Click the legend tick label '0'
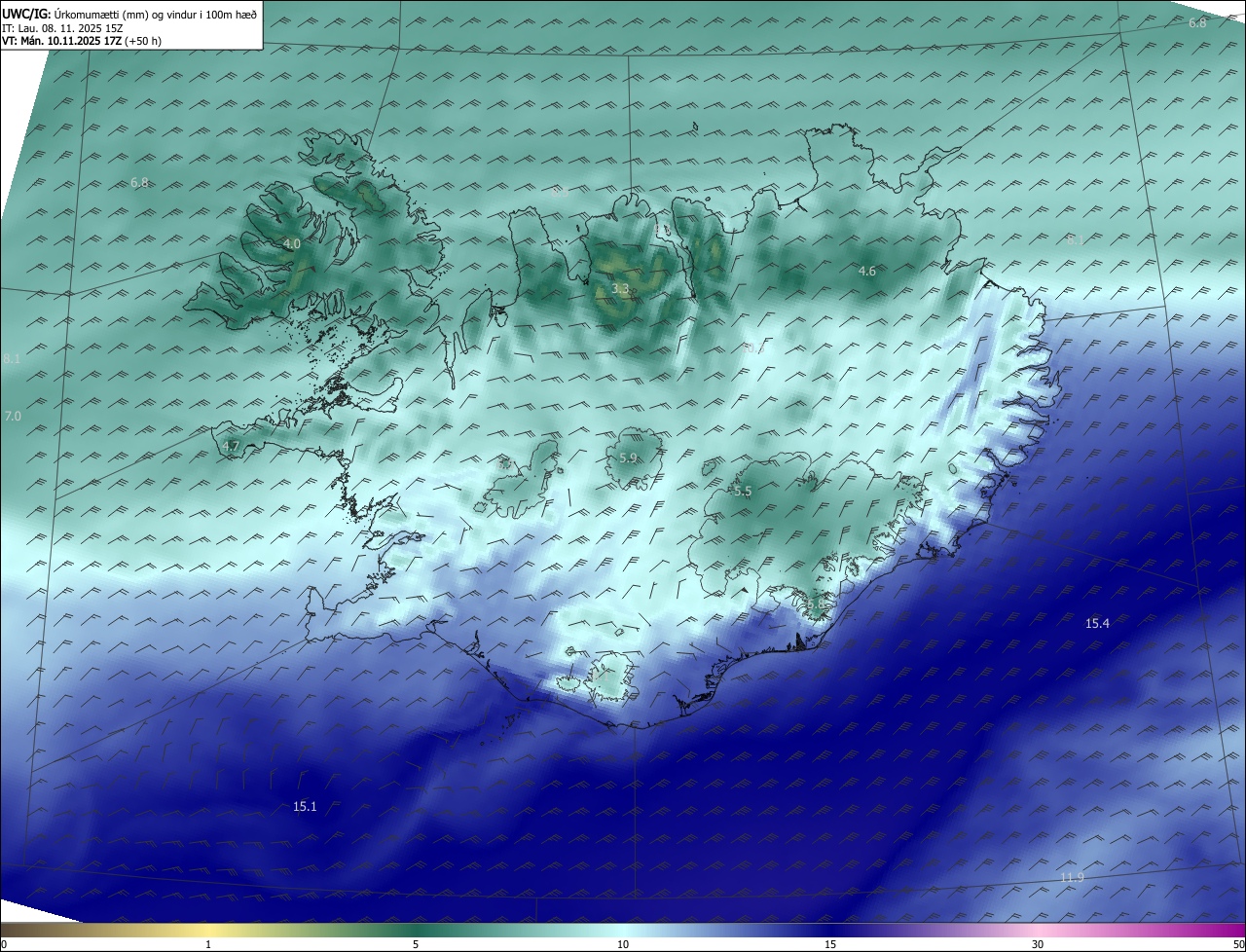The height and width of the screenshot is (952, 1246). pos(4,944)
